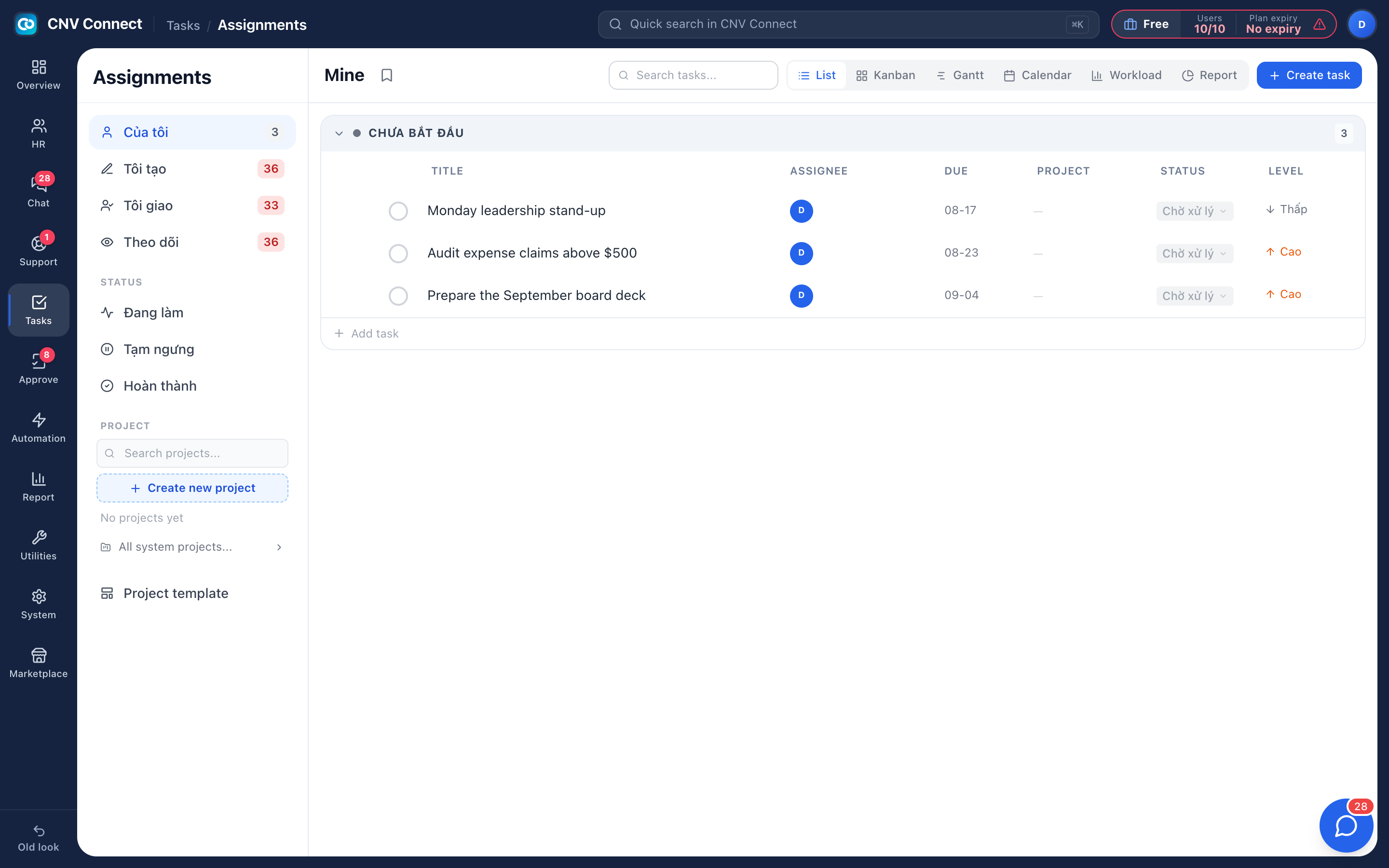Open status dropdown for Audit expense claims

pos(1195,253)
